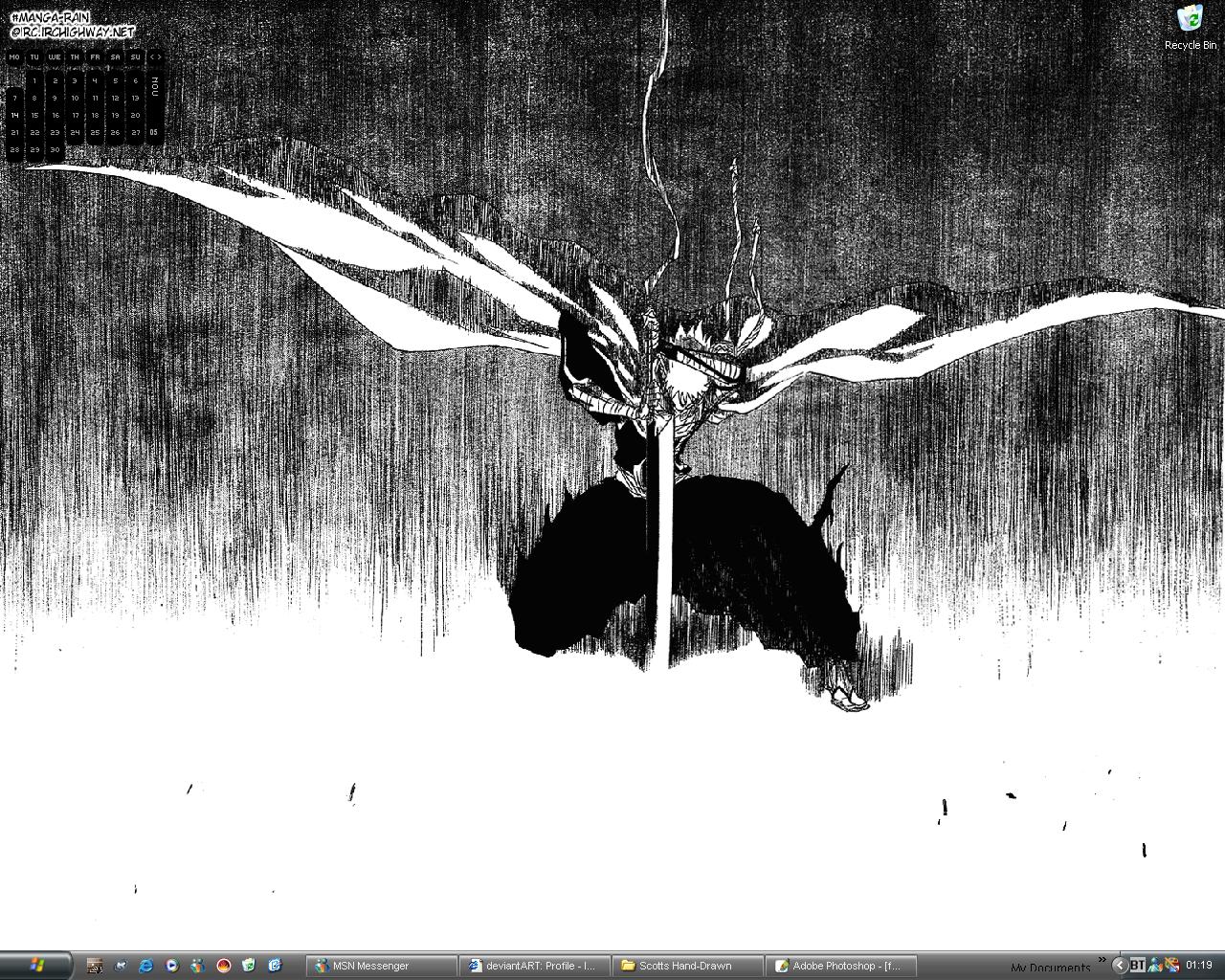The width and height of the screenshot is (1225, 980).
Task: Click the SU weekday header in calendar
Action: pyautogui.click(x=135, y=56)
